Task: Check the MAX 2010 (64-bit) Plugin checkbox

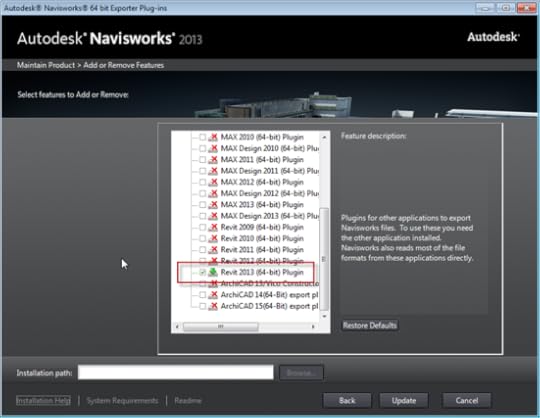Action: pyautogui.click(x=202, y=137)
